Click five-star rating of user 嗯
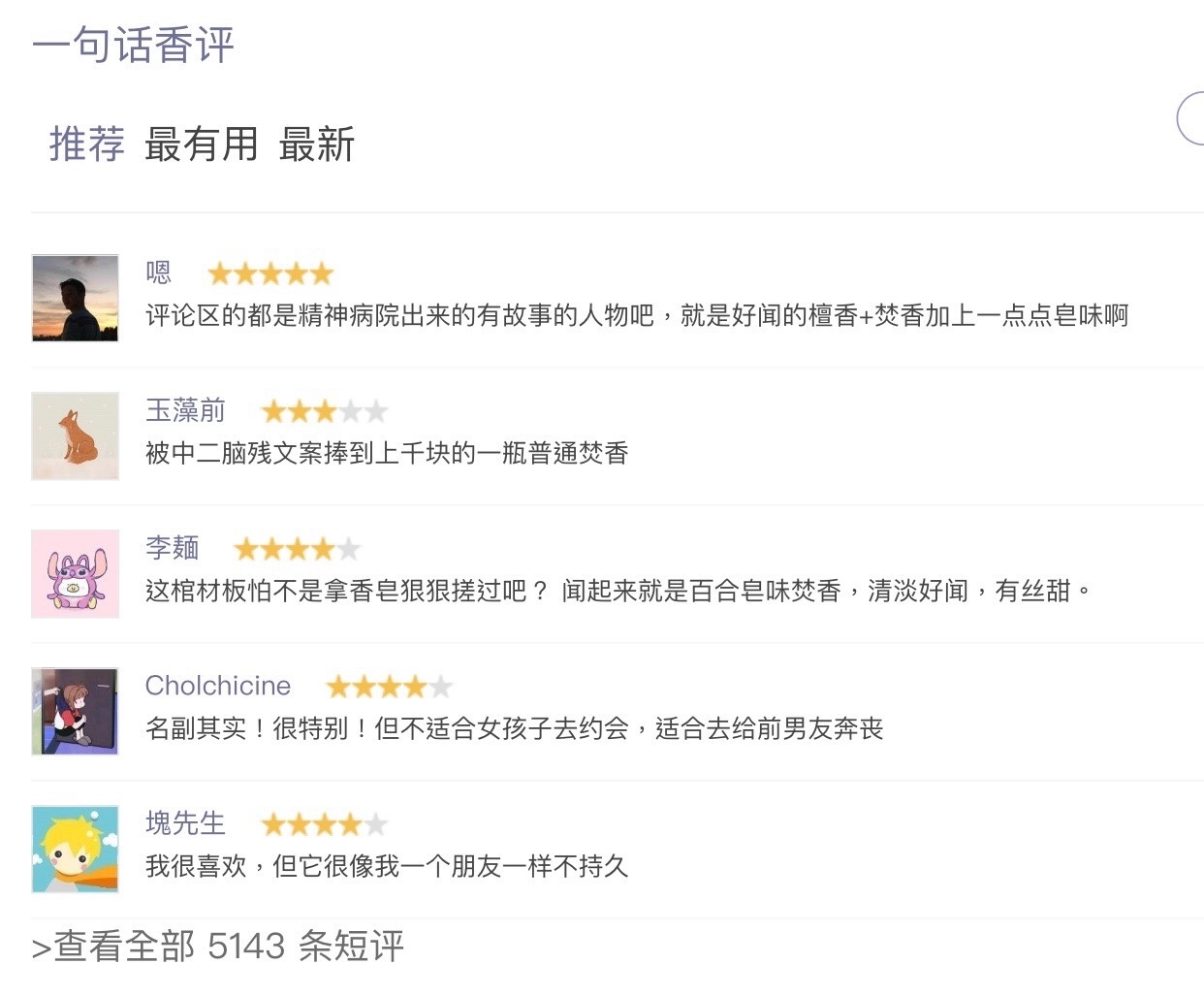The image size is (1204, 996). point(270,273)
